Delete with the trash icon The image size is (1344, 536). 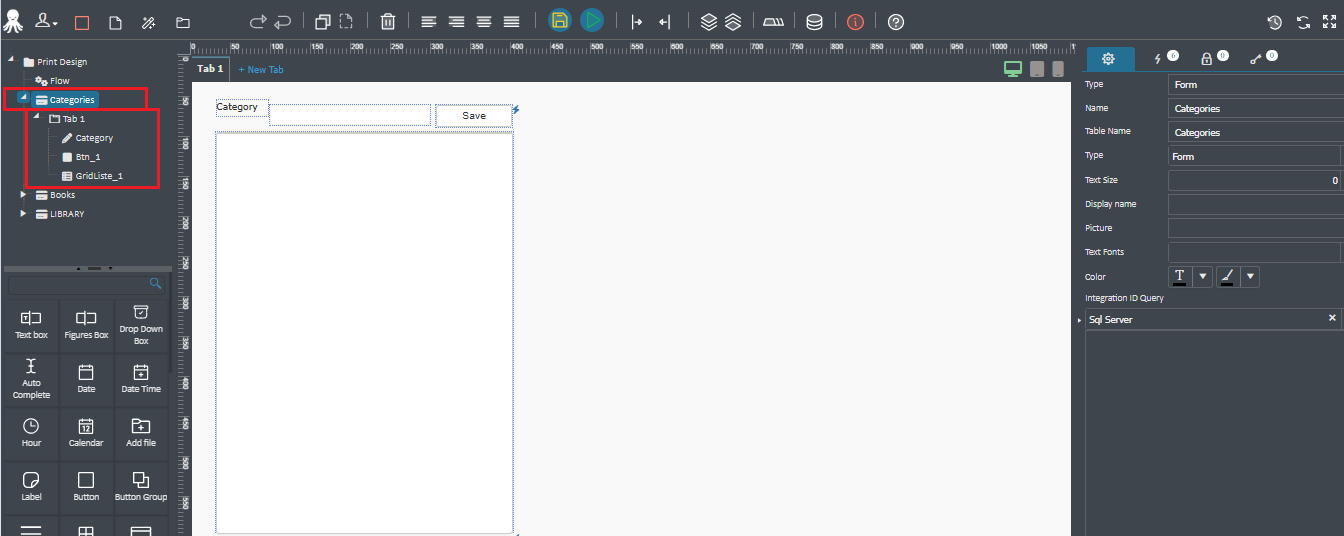pos(388,21)
